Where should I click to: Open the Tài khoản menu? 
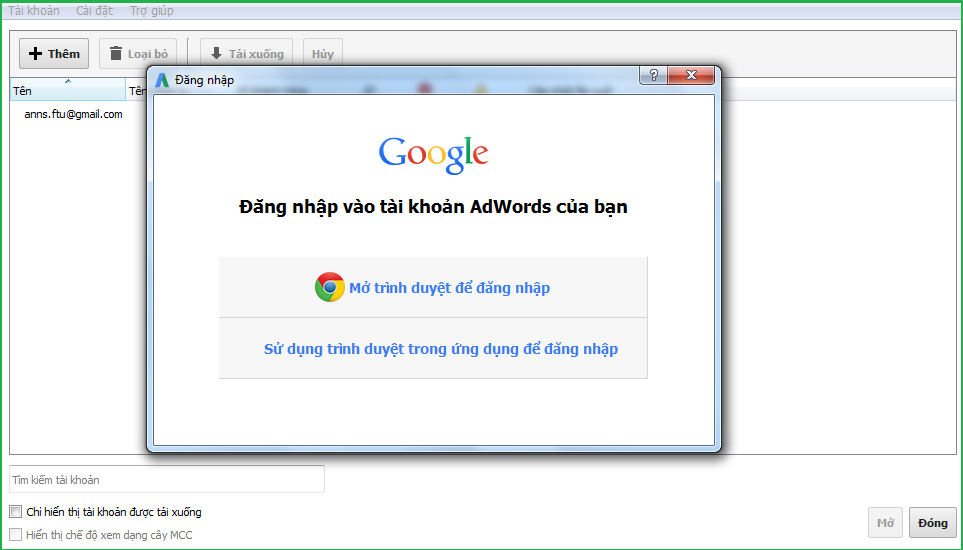click(34, 11)
